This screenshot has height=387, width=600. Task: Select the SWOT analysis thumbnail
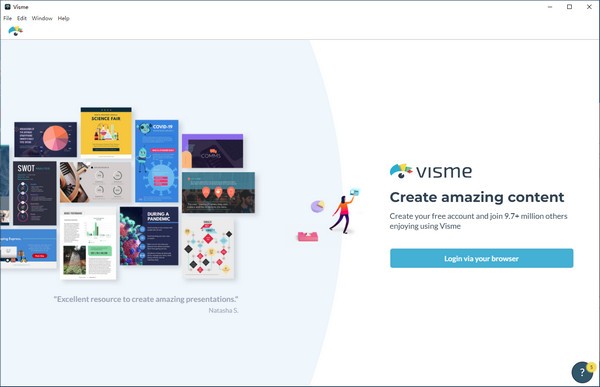[x=35, y=193]
